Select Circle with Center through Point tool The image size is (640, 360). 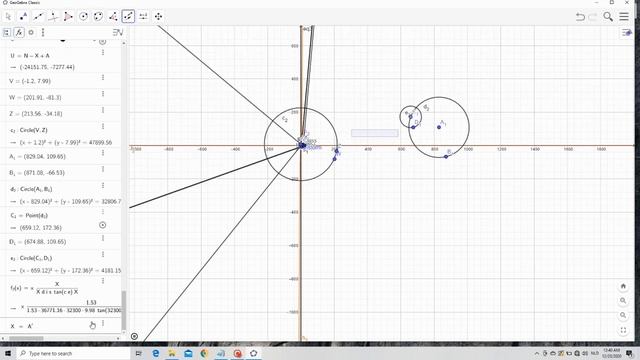click(x=83, y=17)
